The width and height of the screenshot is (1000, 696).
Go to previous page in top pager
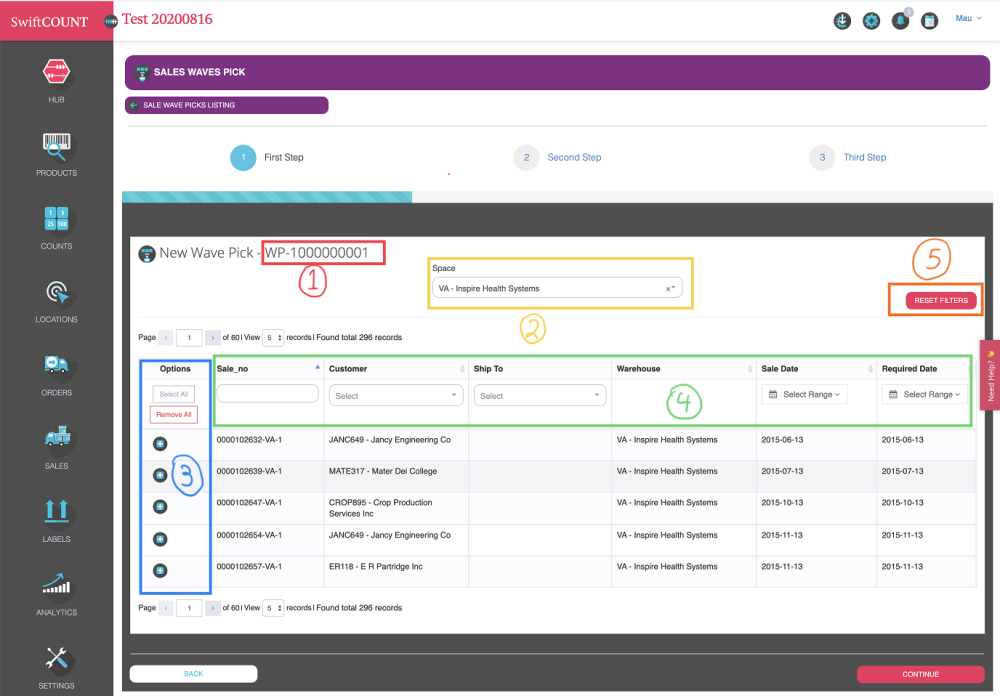(x=166, y=337)
